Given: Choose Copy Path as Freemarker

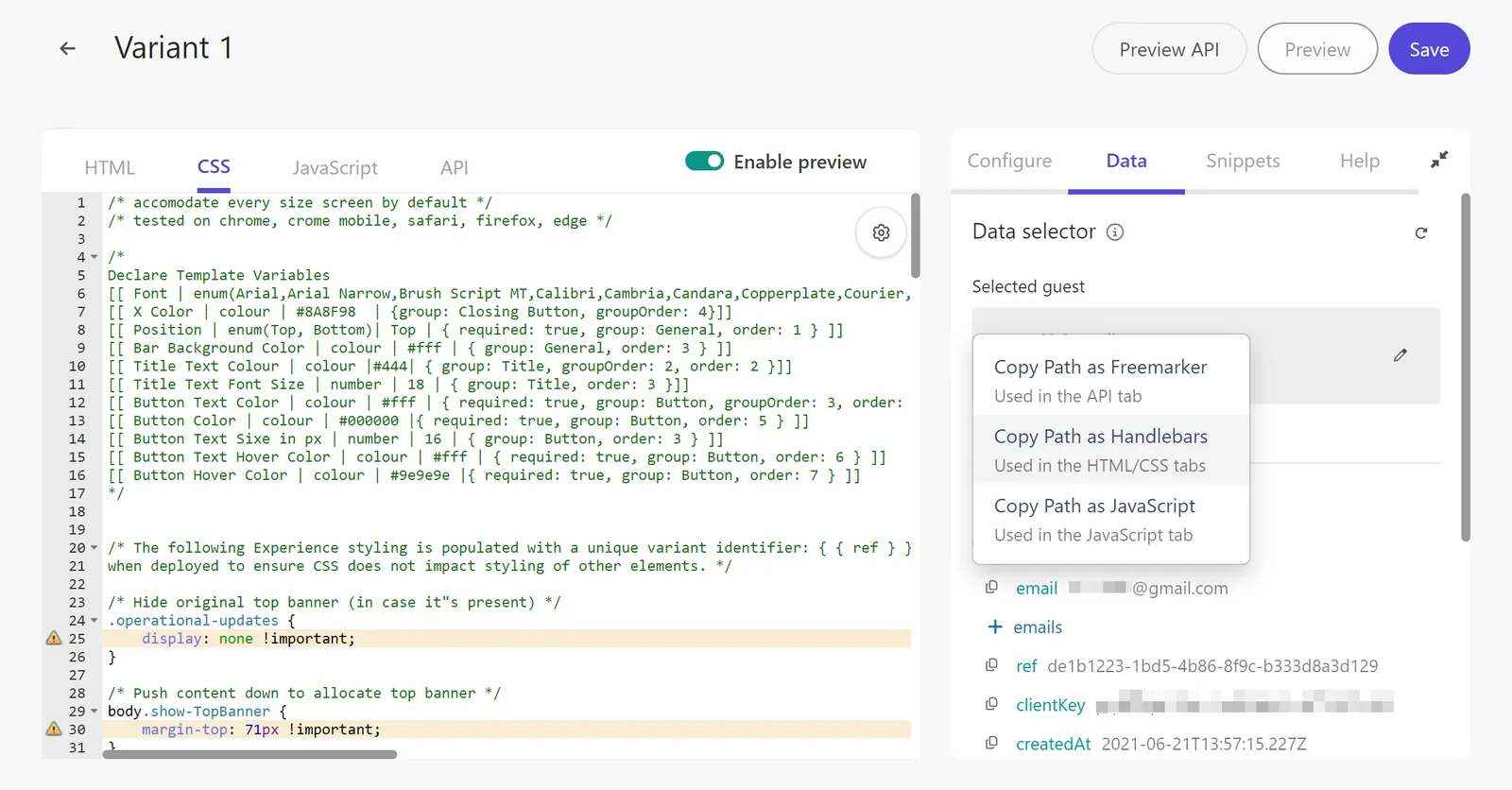Looking at the screenshot, I should point(1111,380).
